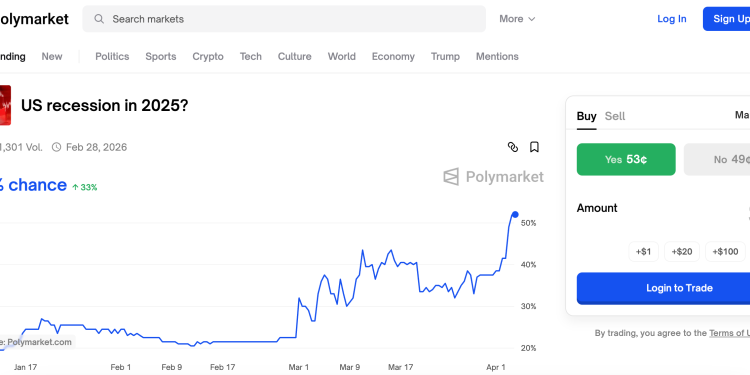Click the Polymarket logo in header
This screenshot has width=750, height=375.
(34, 19)
